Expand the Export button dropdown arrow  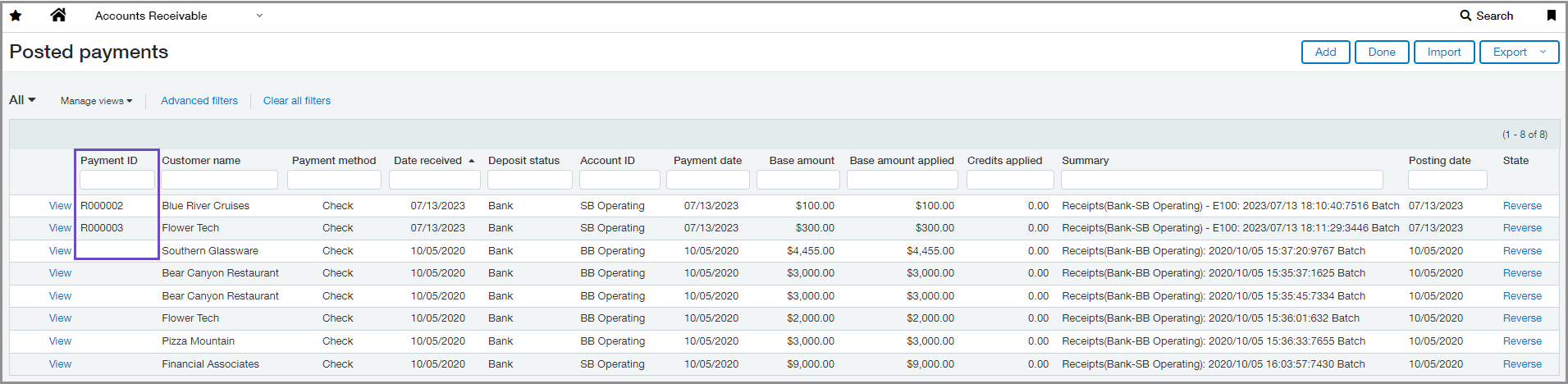point(1543,52)
